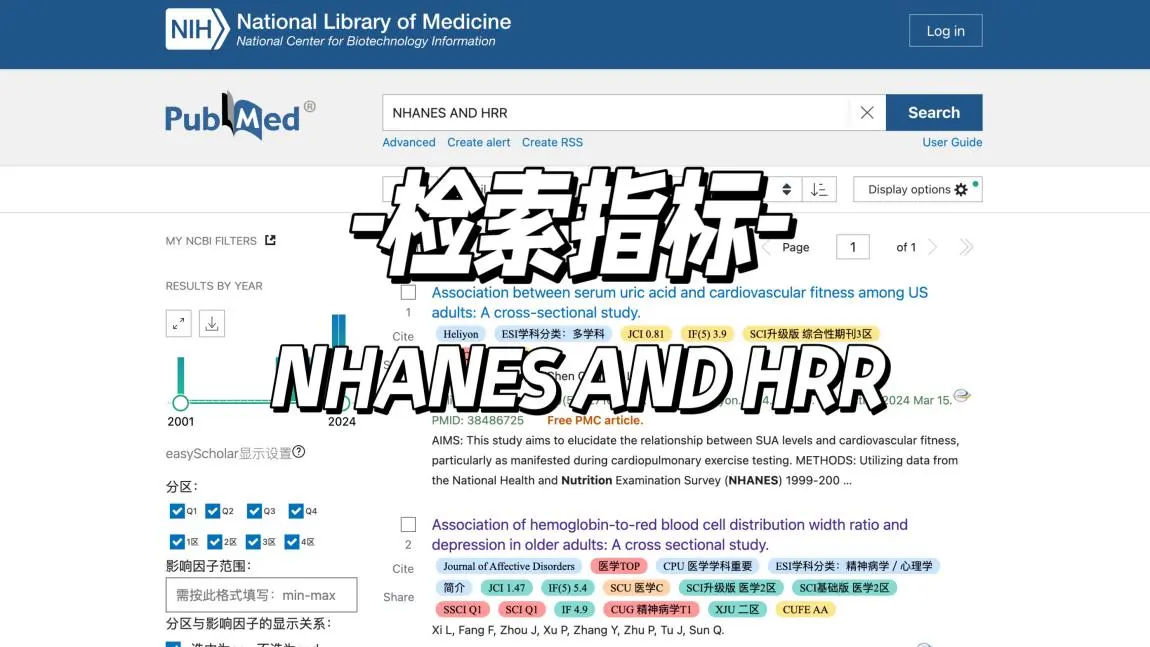Expand the results by year chart
This screenshot has height=647, width=1150.
(x=178, y=323)
